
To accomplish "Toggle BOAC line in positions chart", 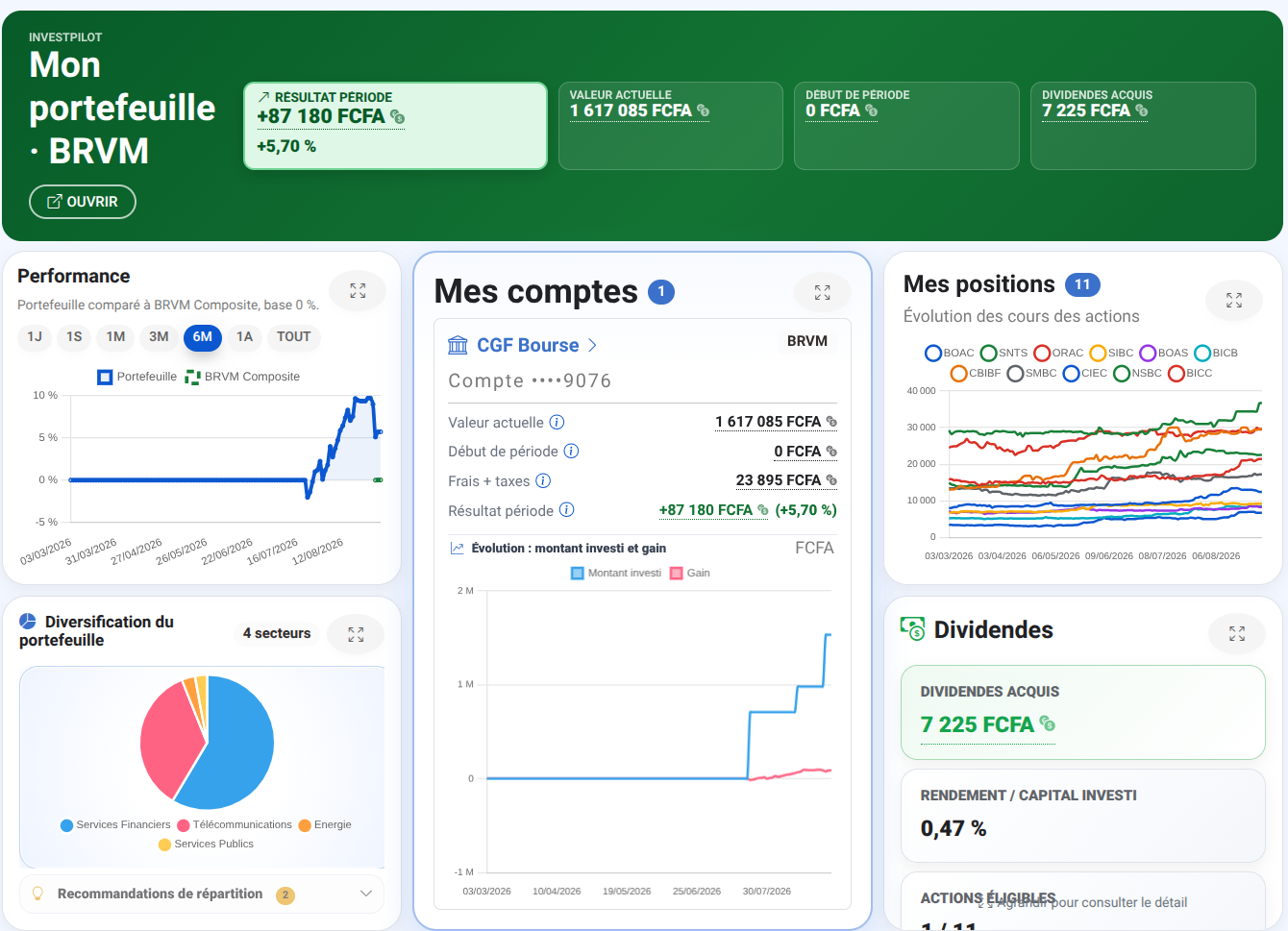I will [x=950, y=353].
